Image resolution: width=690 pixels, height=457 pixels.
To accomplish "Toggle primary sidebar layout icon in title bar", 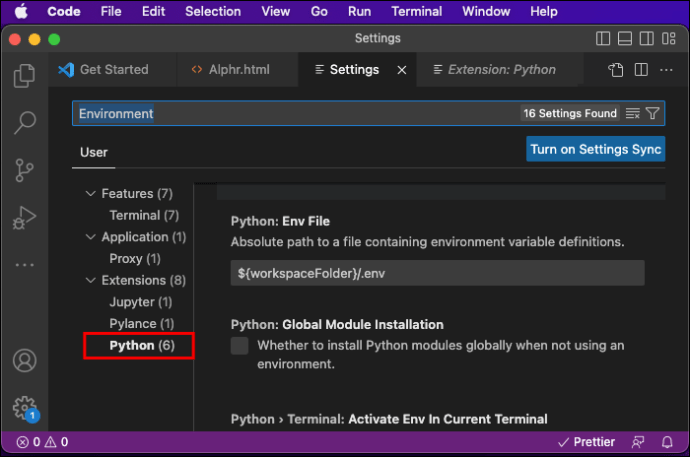I will pyautogui.click(x=603, y=39).
